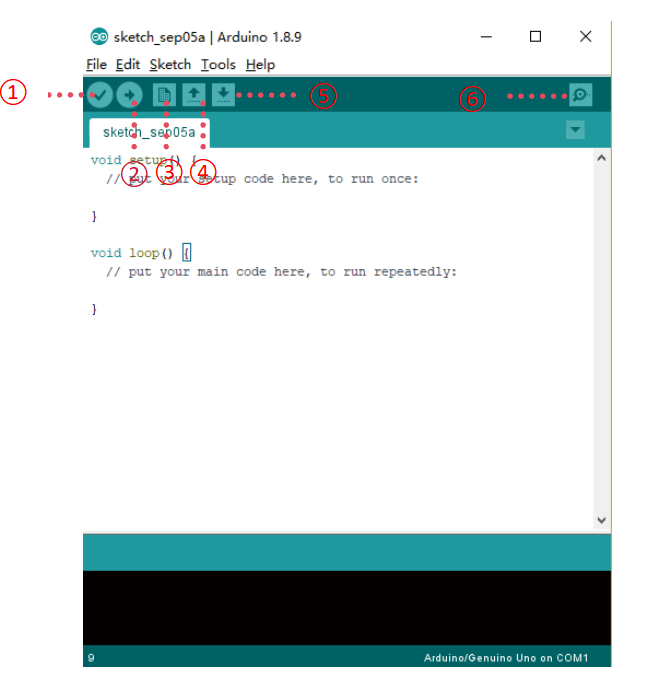Click the Open sketch up-arrow icon
This screenshot has width=657, height=694.
point(194,95)
